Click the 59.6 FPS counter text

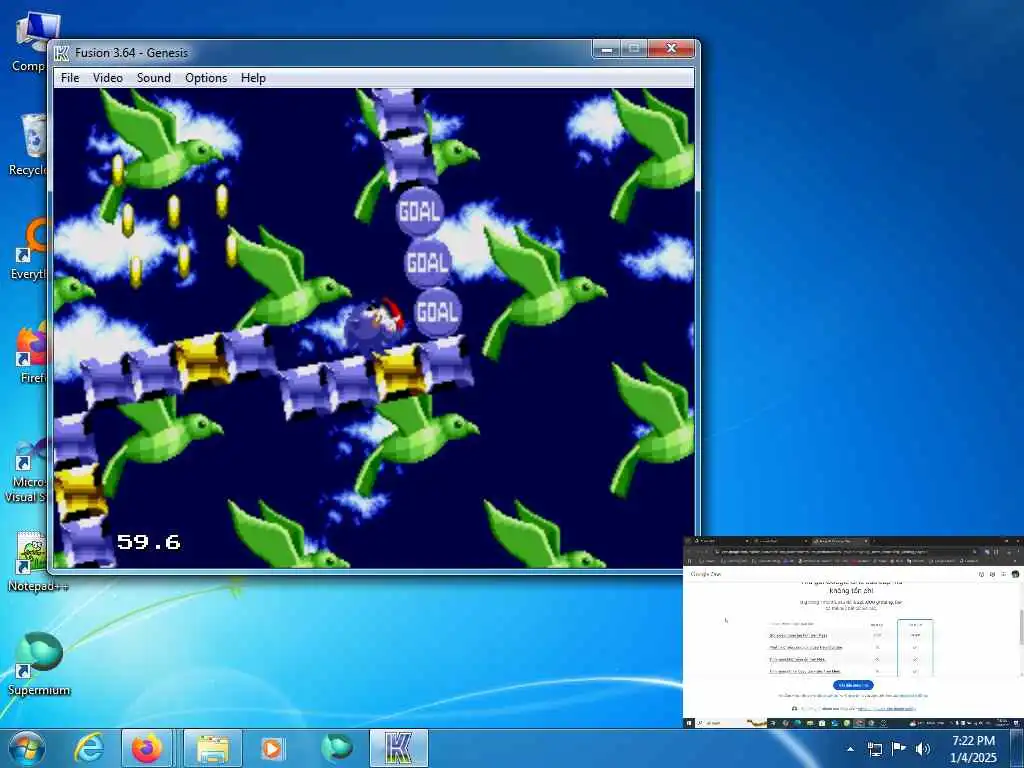(x=148, y=541)
